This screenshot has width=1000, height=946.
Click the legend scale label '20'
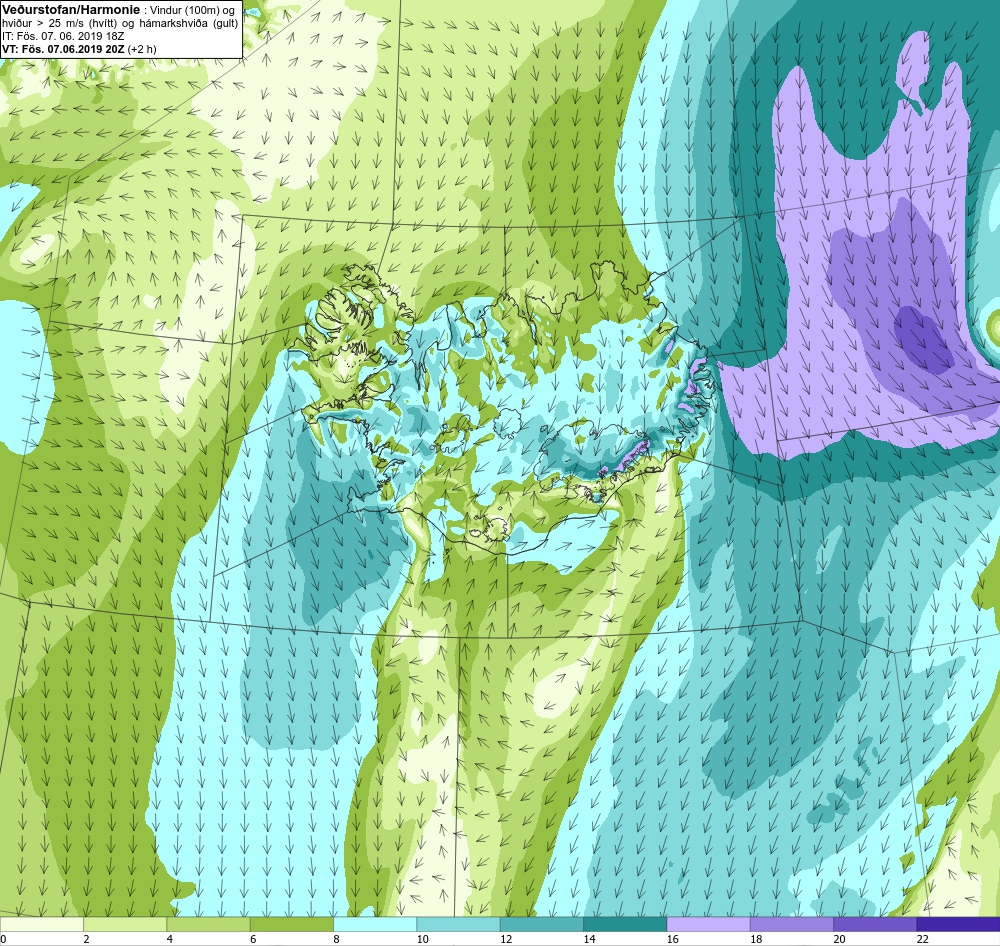(839, 939)
